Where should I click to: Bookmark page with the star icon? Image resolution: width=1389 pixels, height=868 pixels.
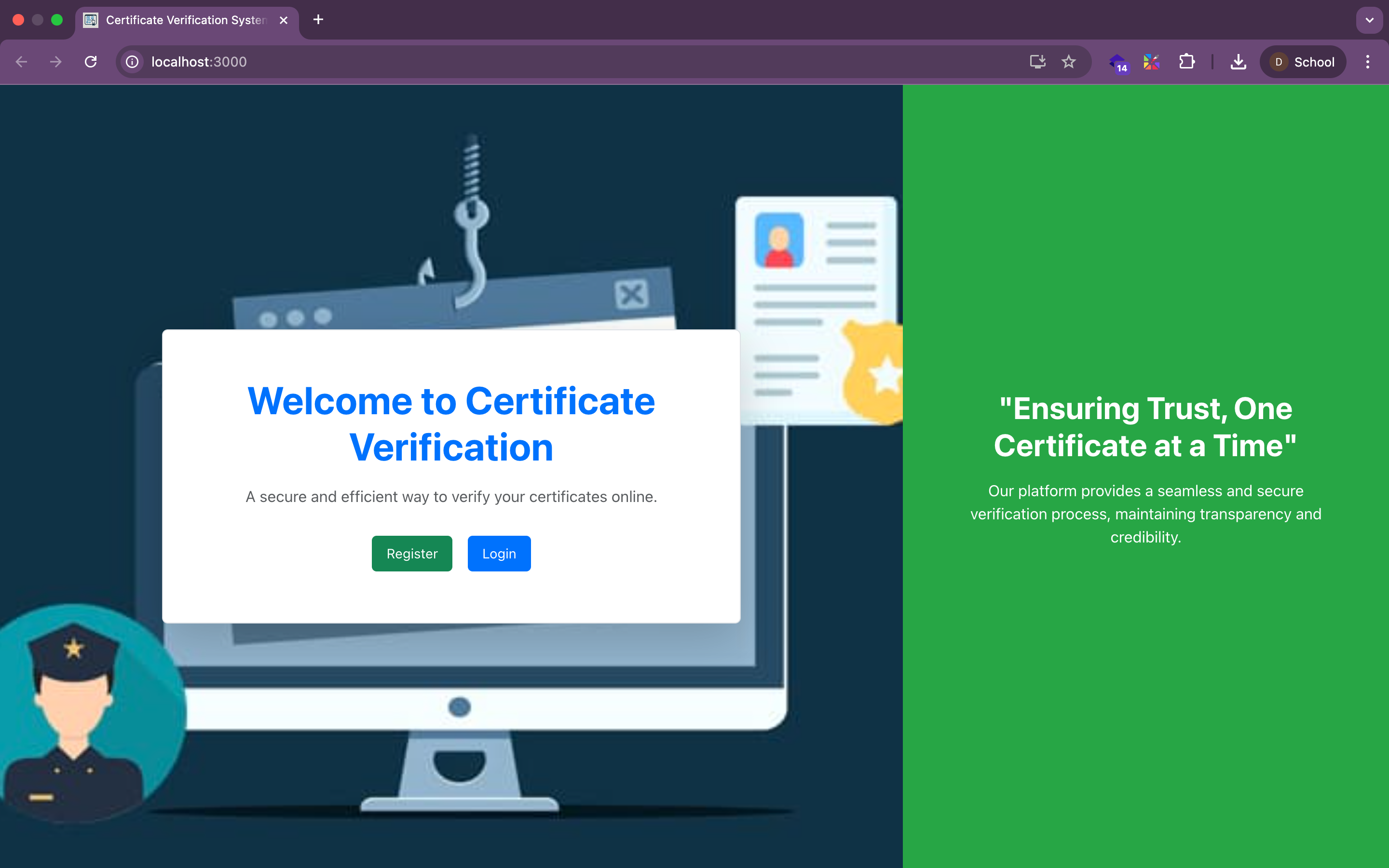click(x=1068, y=61)
